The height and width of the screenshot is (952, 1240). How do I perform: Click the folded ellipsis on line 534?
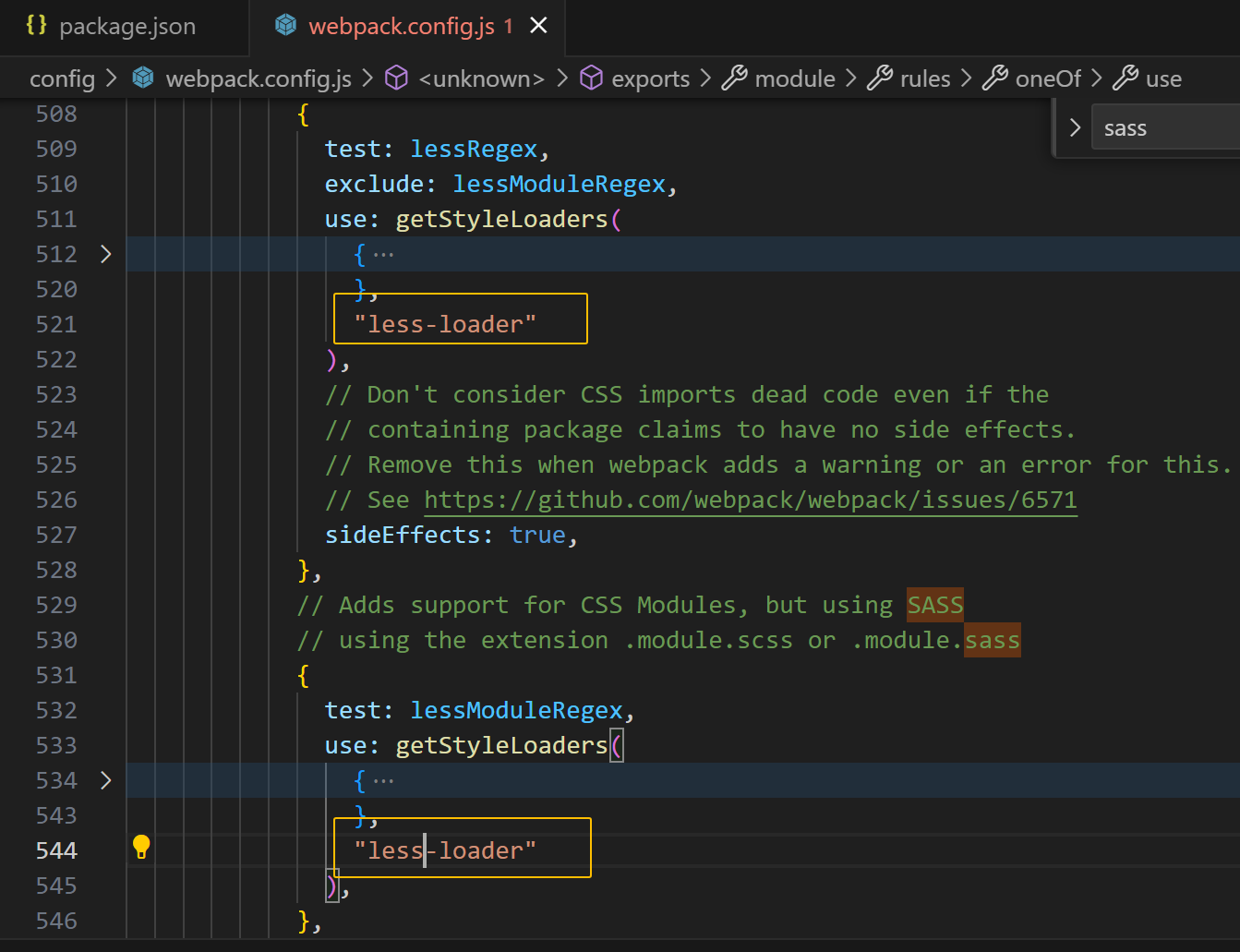383,780
